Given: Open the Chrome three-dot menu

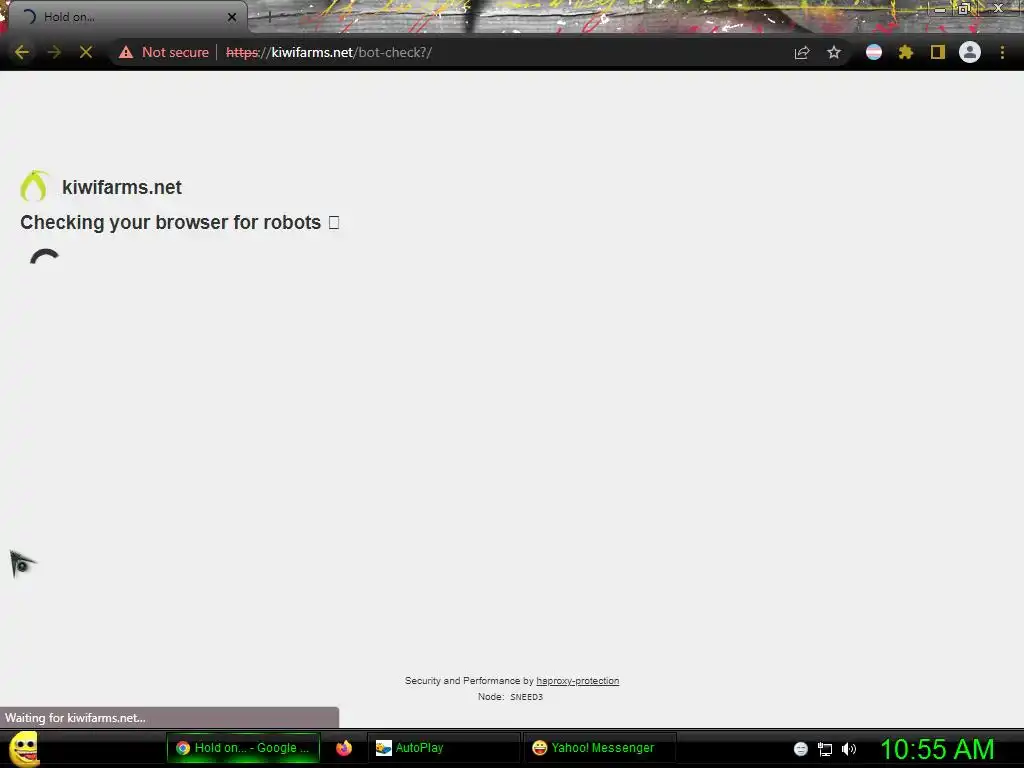Looking at the screenshot, I should click(1002, 52).
